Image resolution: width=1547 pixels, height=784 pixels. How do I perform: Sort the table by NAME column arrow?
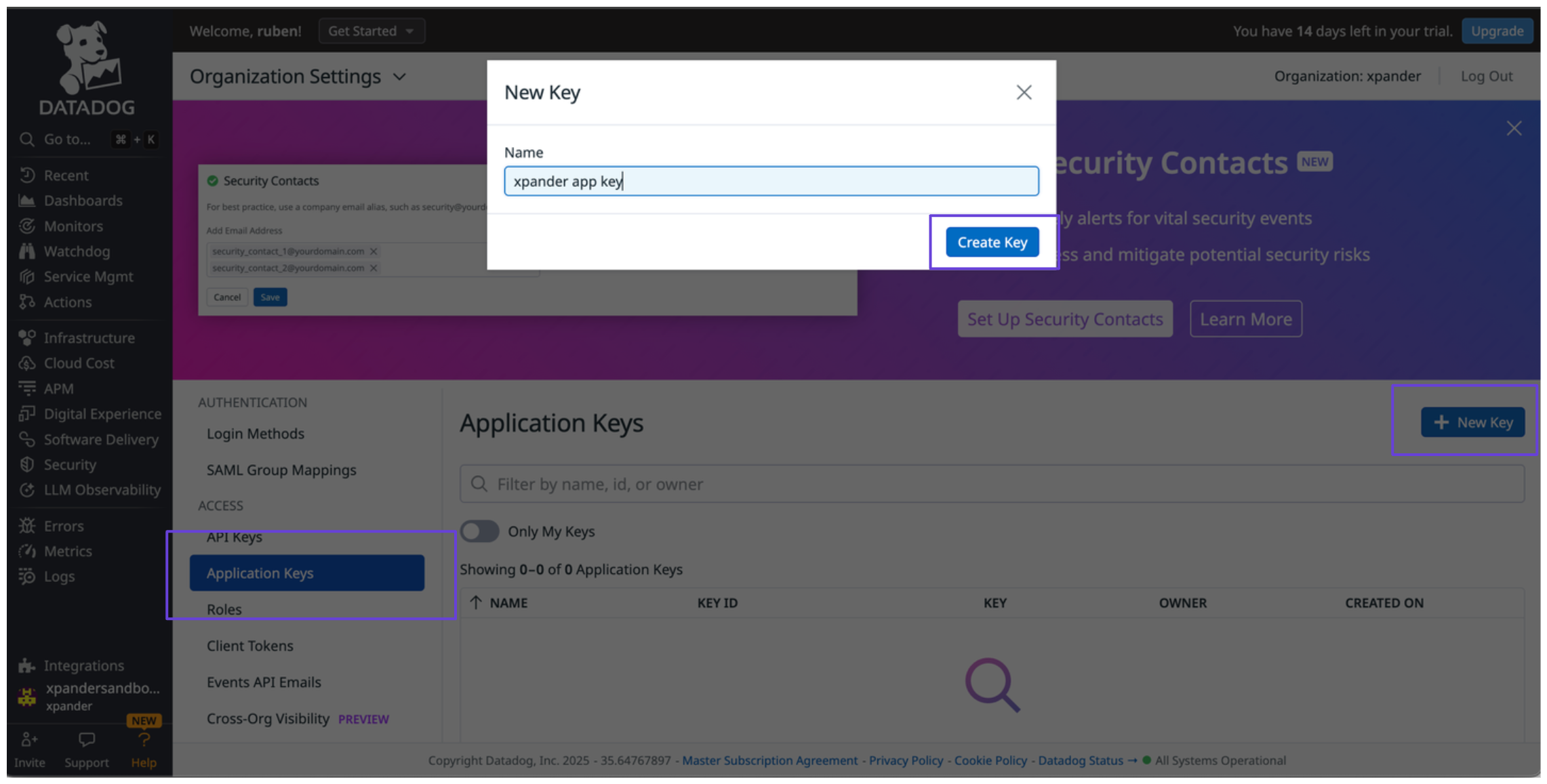tap(477, 602)
